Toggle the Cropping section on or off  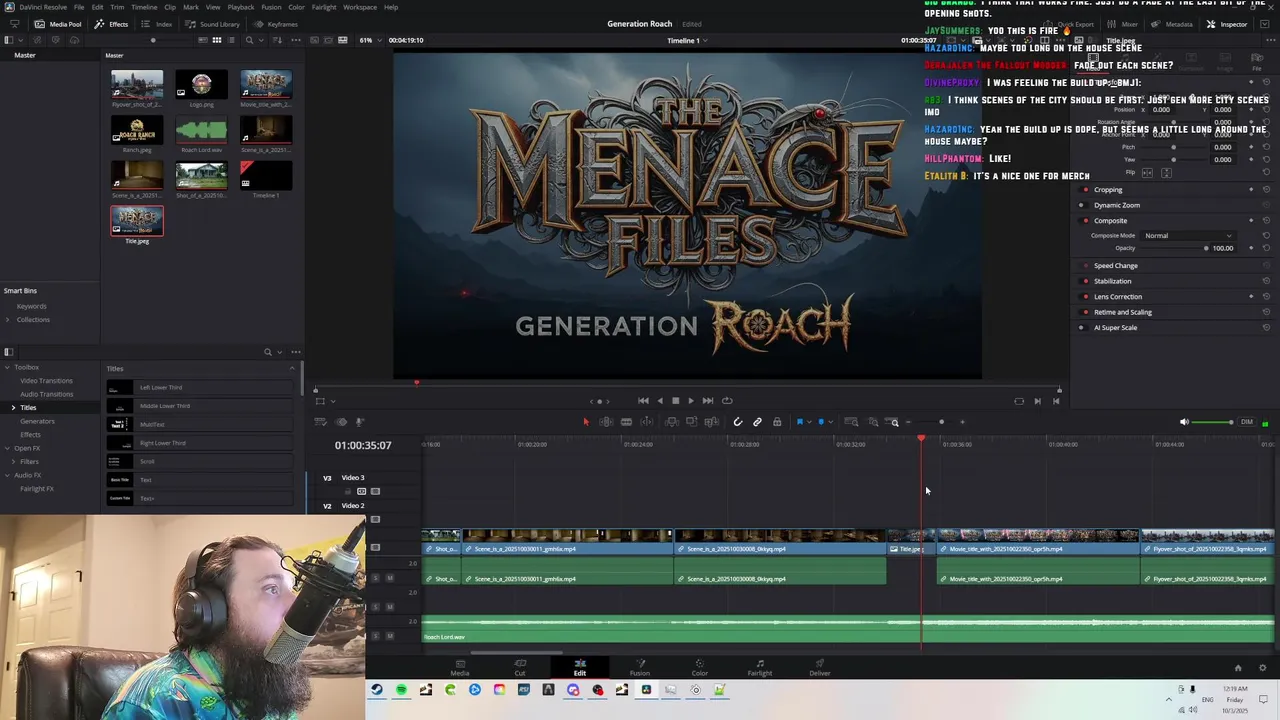click(x=1082, y=190)
